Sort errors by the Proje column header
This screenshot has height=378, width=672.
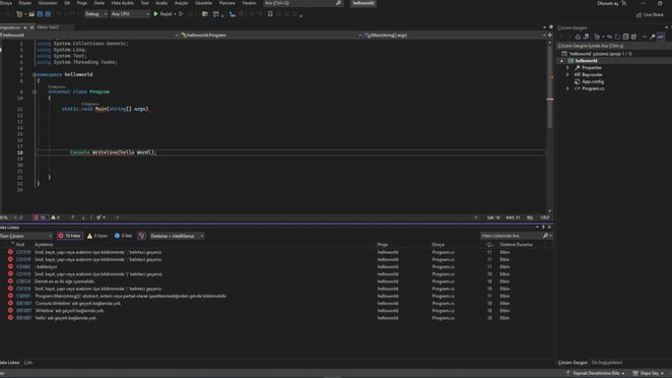click(x=382, y=245)
